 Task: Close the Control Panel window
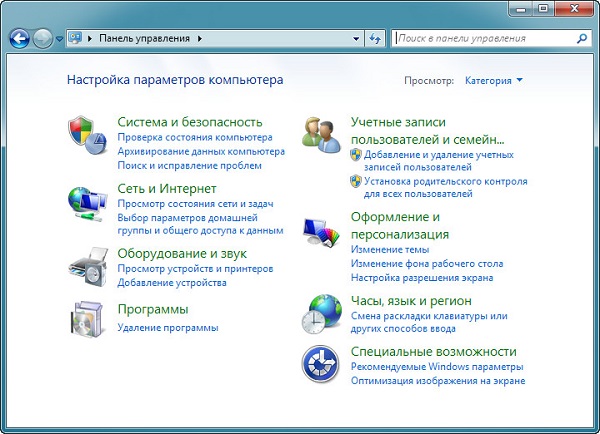574,8
